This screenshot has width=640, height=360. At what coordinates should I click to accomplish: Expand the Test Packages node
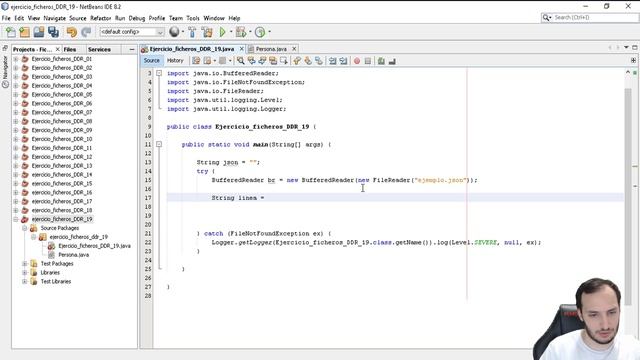coord(25,264)
